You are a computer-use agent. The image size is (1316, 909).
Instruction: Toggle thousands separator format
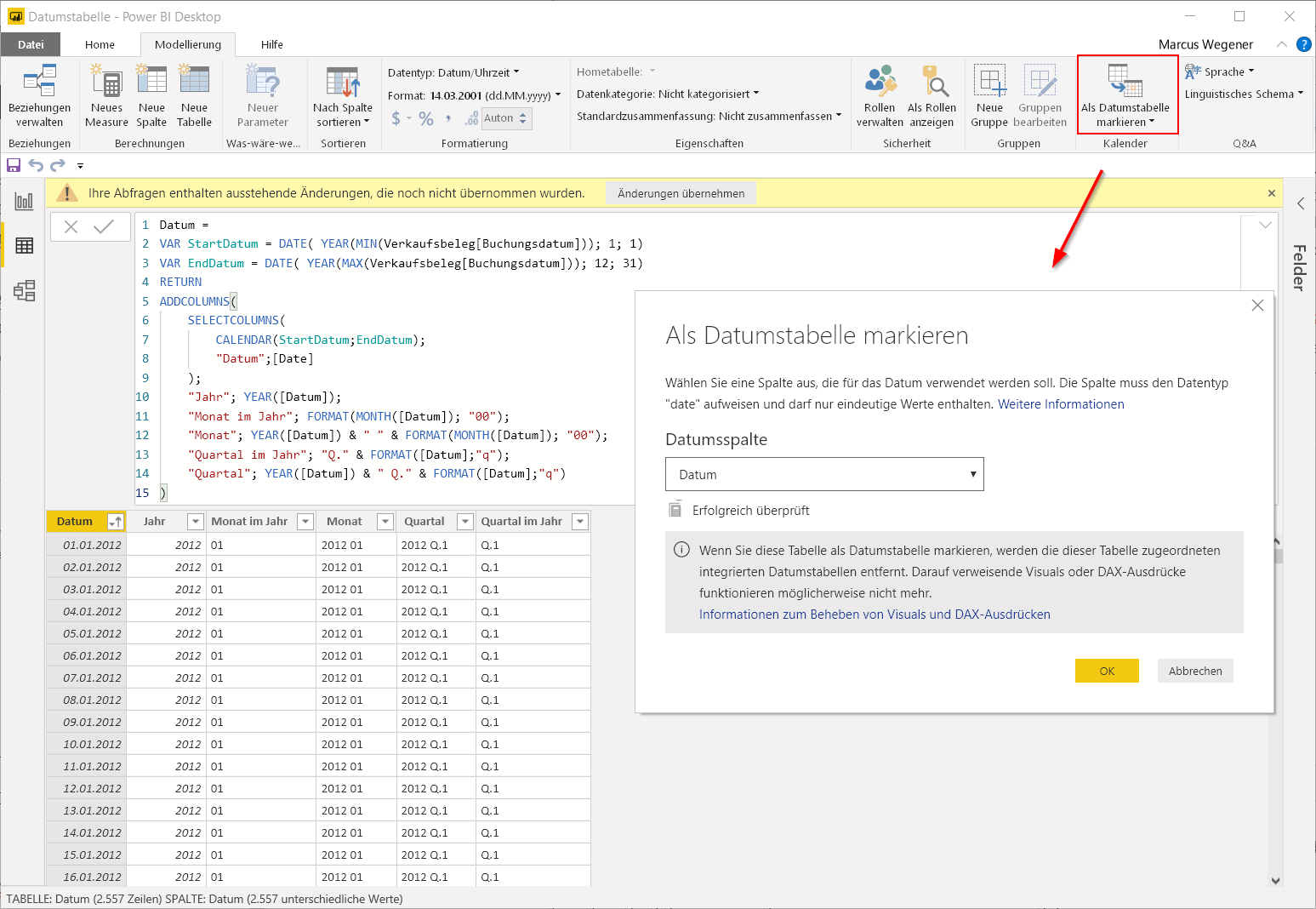[448, 118]
